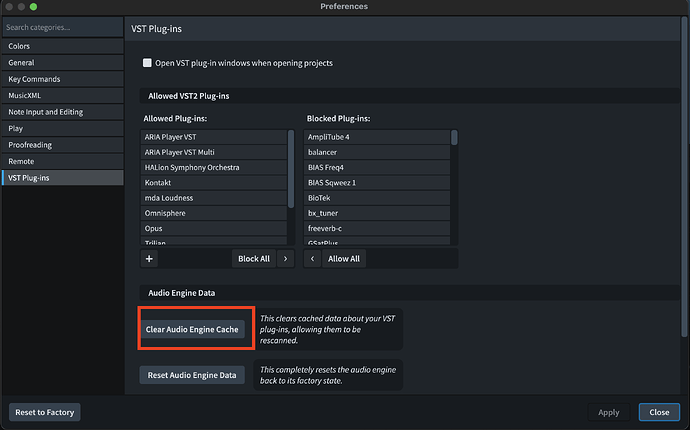Image resolution: width=690 pixels, height=430 pixels.
Task: Close the Preferences dialog
Action: (659, 412)
